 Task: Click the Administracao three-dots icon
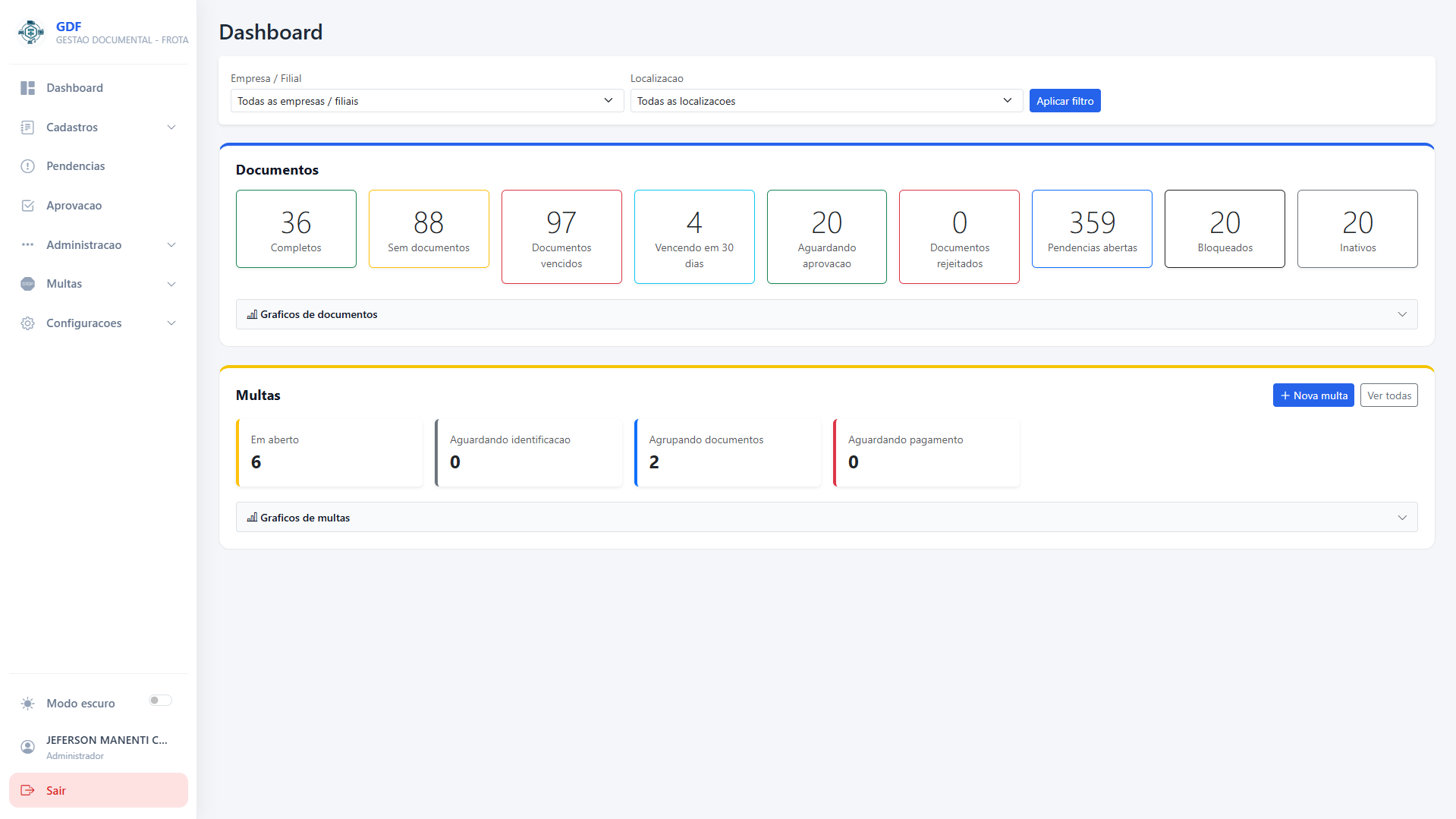pyautogui.click(x=28, y=245)
